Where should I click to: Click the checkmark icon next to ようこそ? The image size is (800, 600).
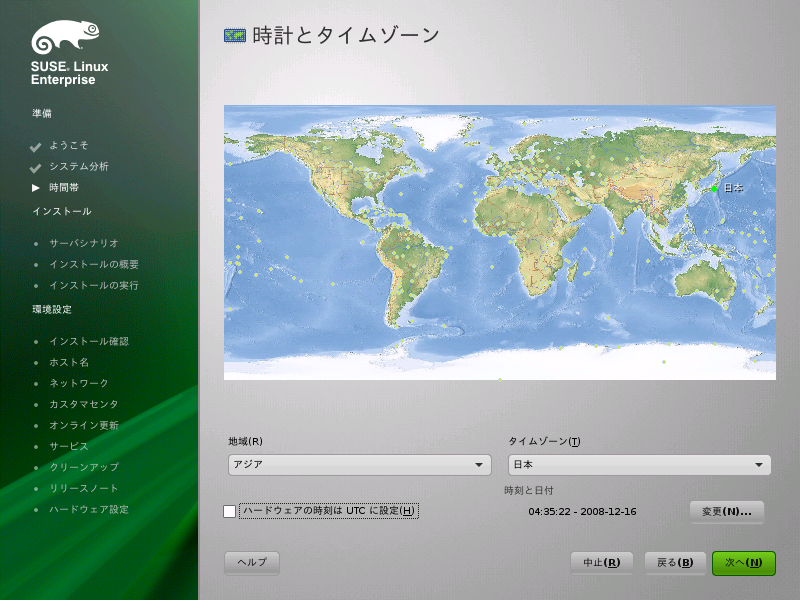pos(35,147)
